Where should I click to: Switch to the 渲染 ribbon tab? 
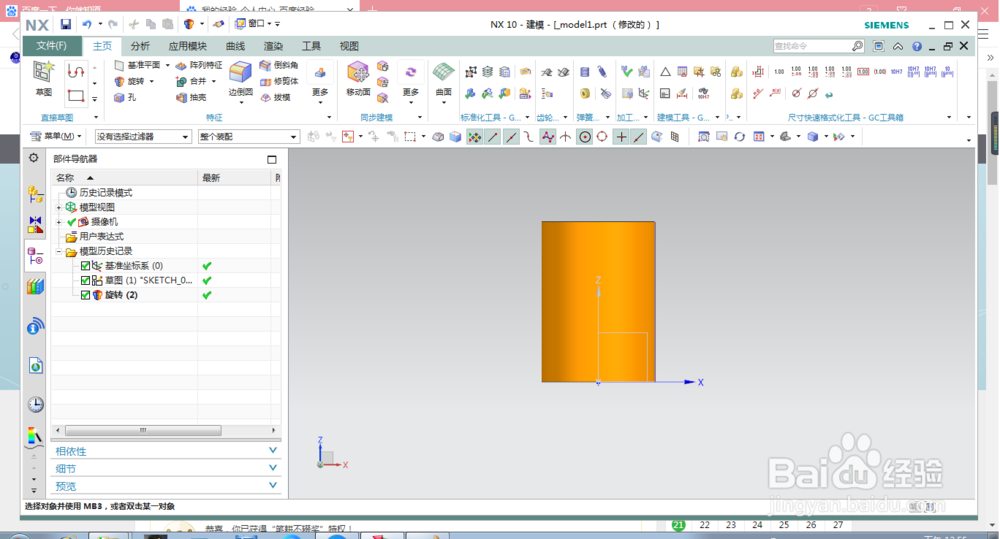tap(273, 46)
